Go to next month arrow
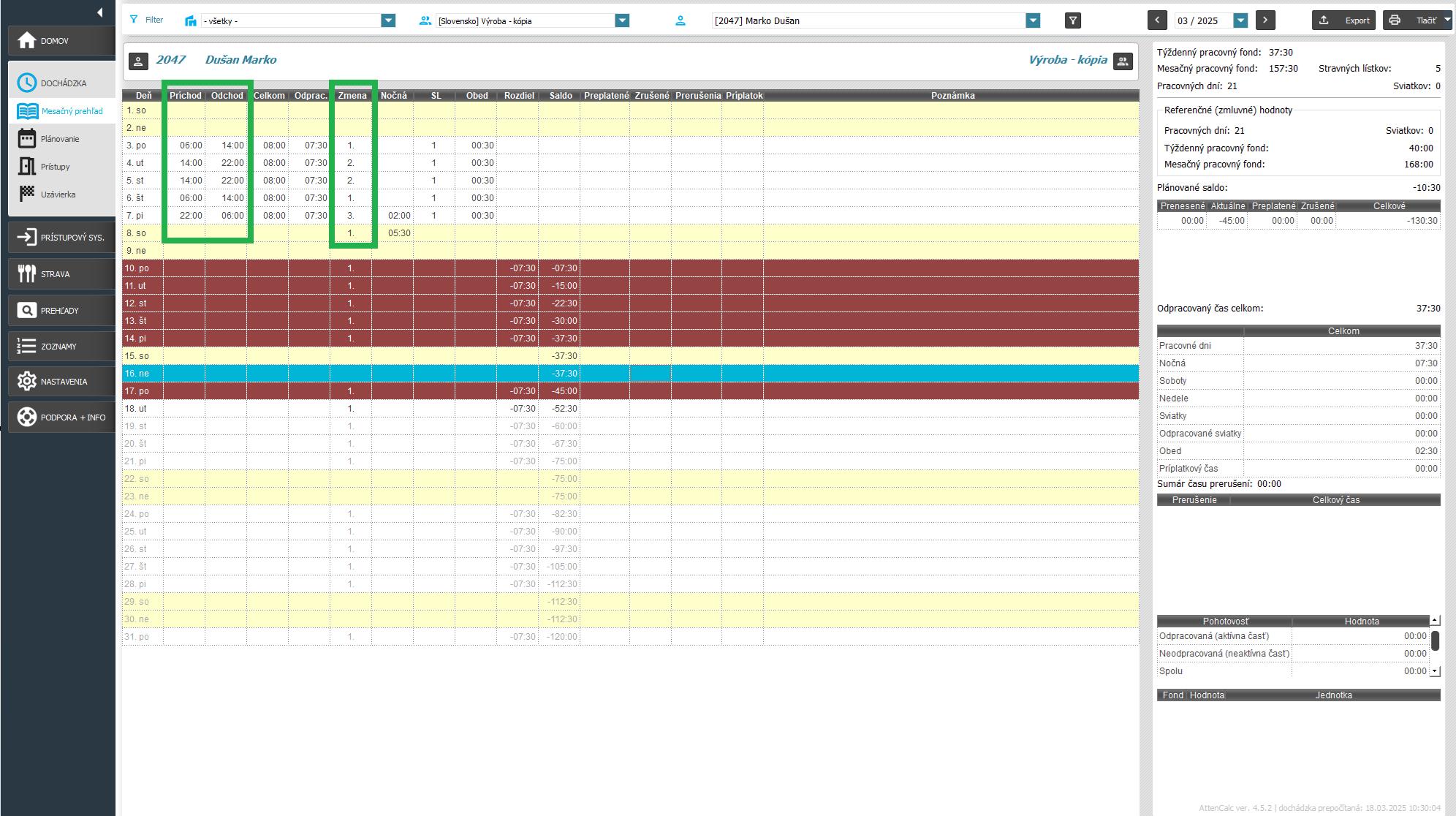 click(x=1265, y=20)
